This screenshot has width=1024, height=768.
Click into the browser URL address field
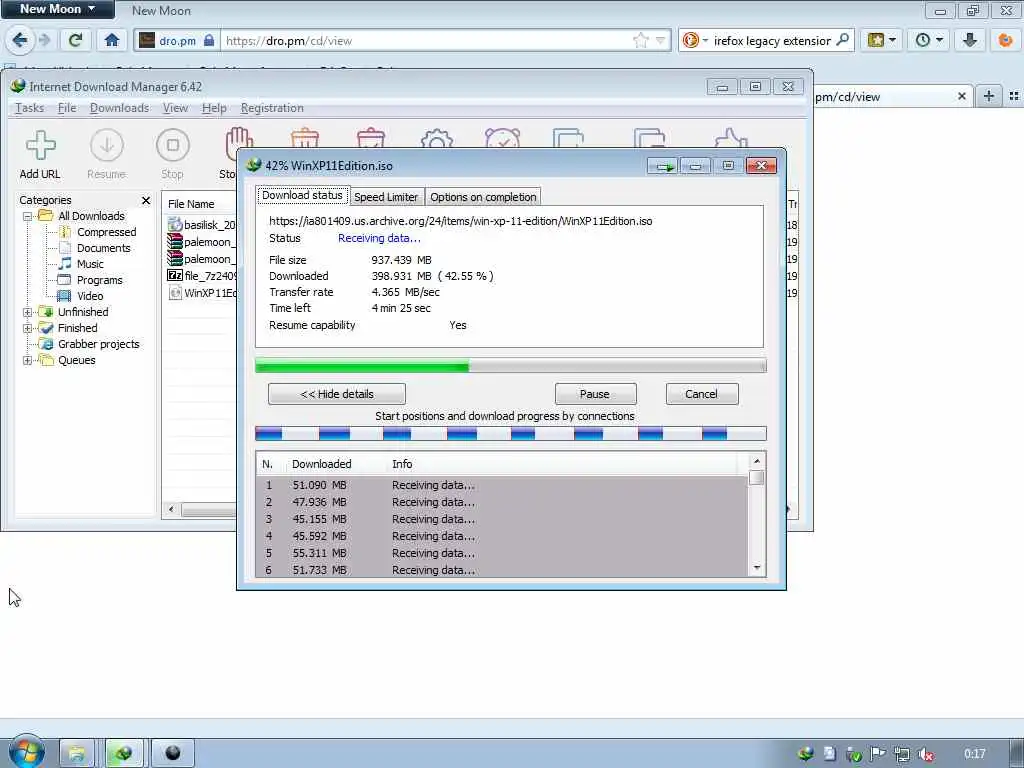tap(428, 40)
